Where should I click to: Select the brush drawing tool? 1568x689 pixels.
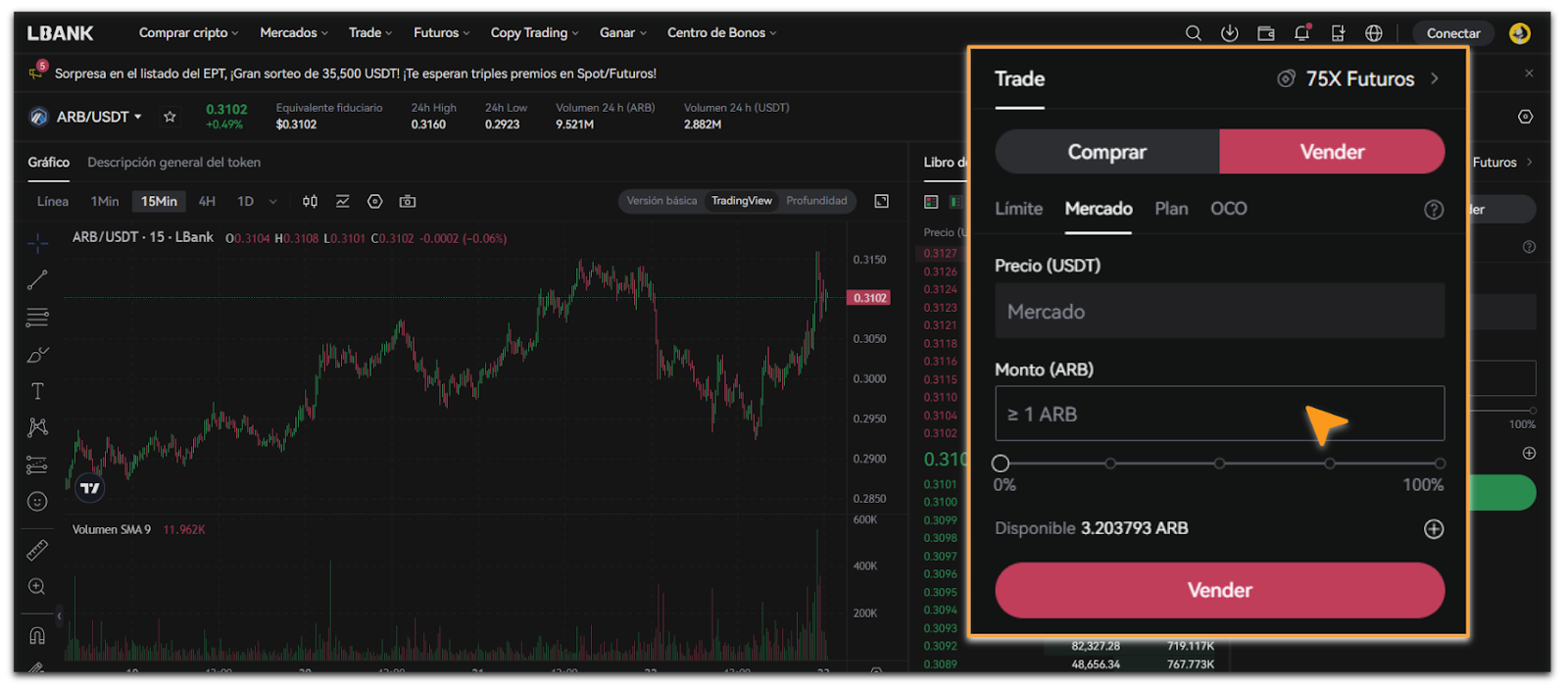37,355
